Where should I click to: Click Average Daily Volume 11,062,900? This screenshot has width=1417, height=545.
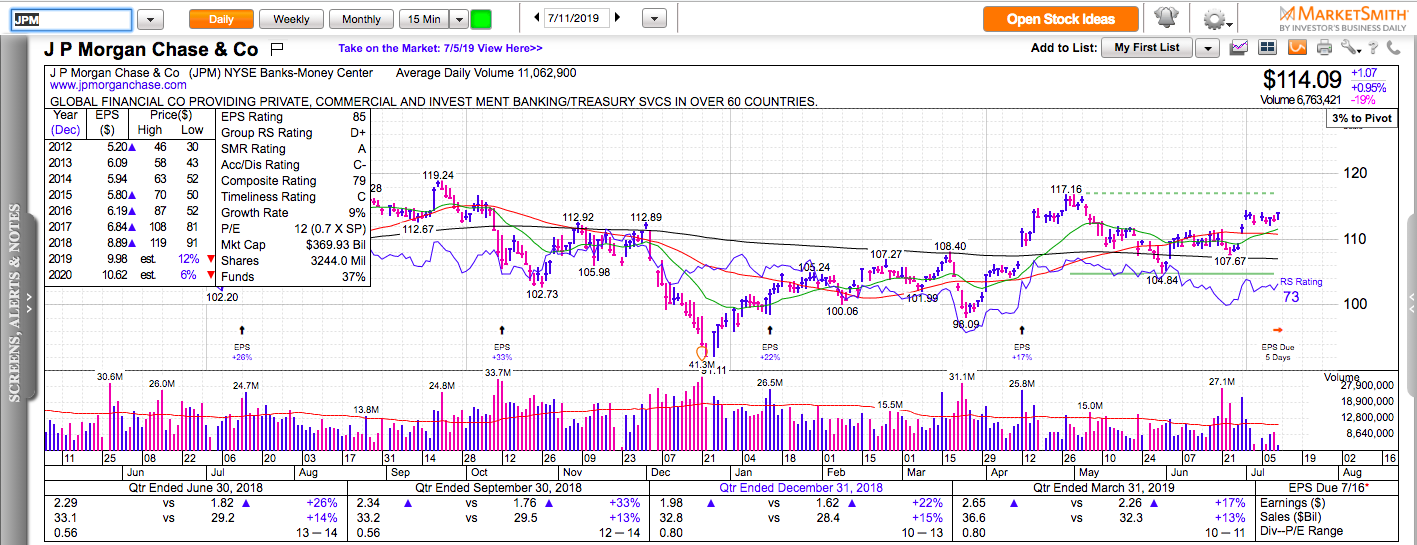point(486,73)
